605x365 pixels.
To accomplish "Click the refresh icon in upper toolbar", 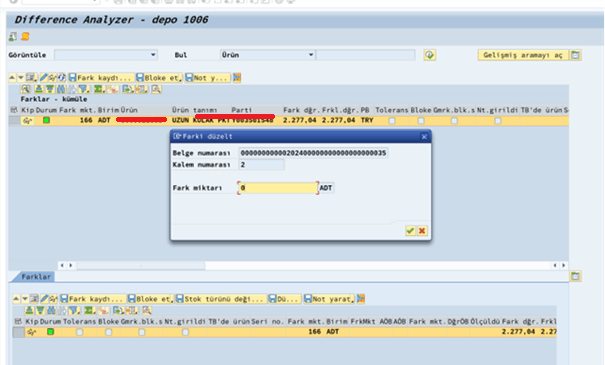I will [61, 78].
